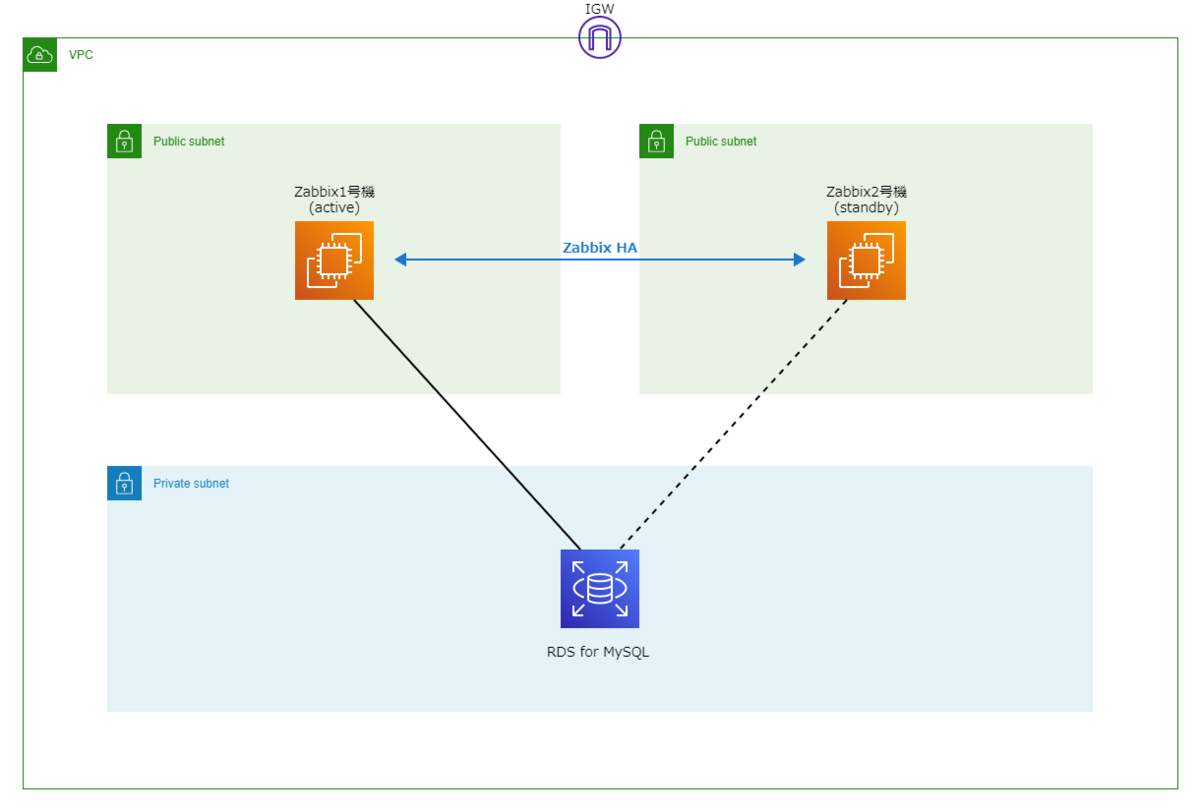This screenshot has width=1200, height=811.
Task: Select the solid line from active Zabbix to RDS
Action: pos(467,425)
